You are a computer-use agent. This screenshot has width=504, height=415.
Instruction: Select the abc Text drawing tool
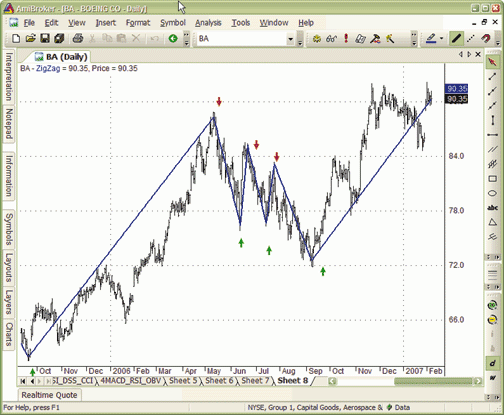pos(492,208)
